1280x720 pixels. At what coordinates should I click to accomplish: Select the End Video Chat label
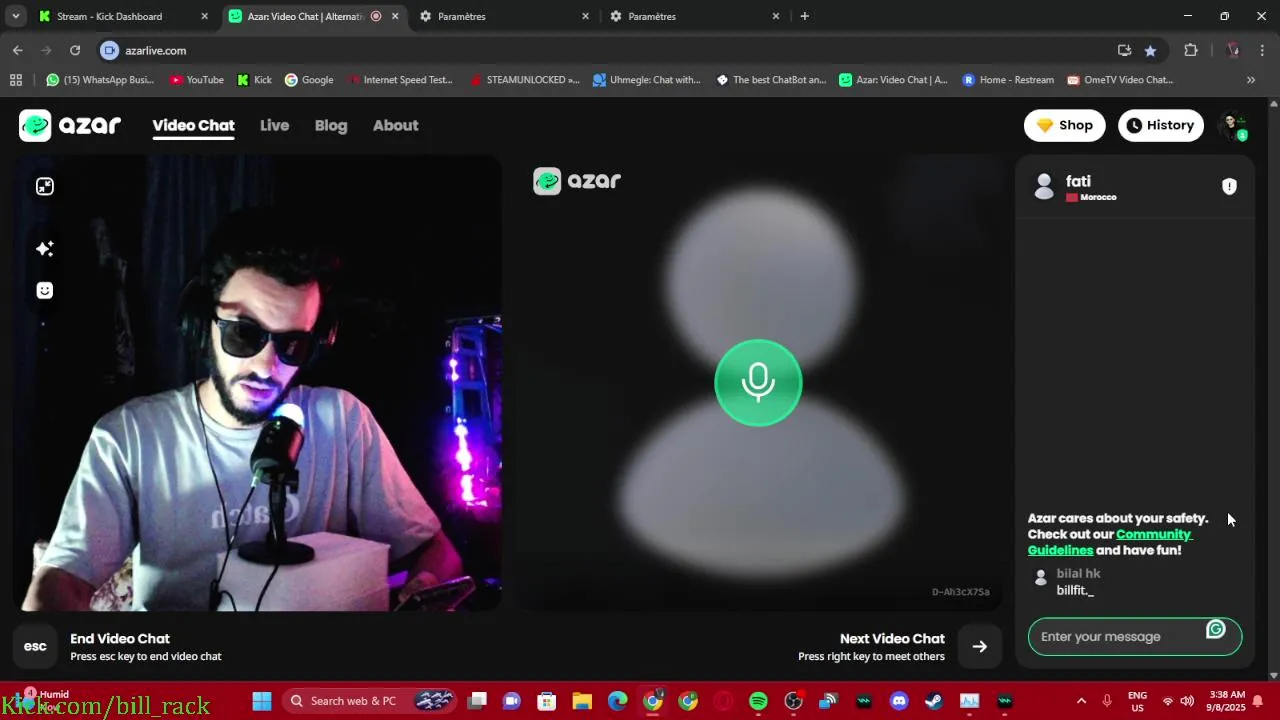pyautogui.click(x=120, y=638)
